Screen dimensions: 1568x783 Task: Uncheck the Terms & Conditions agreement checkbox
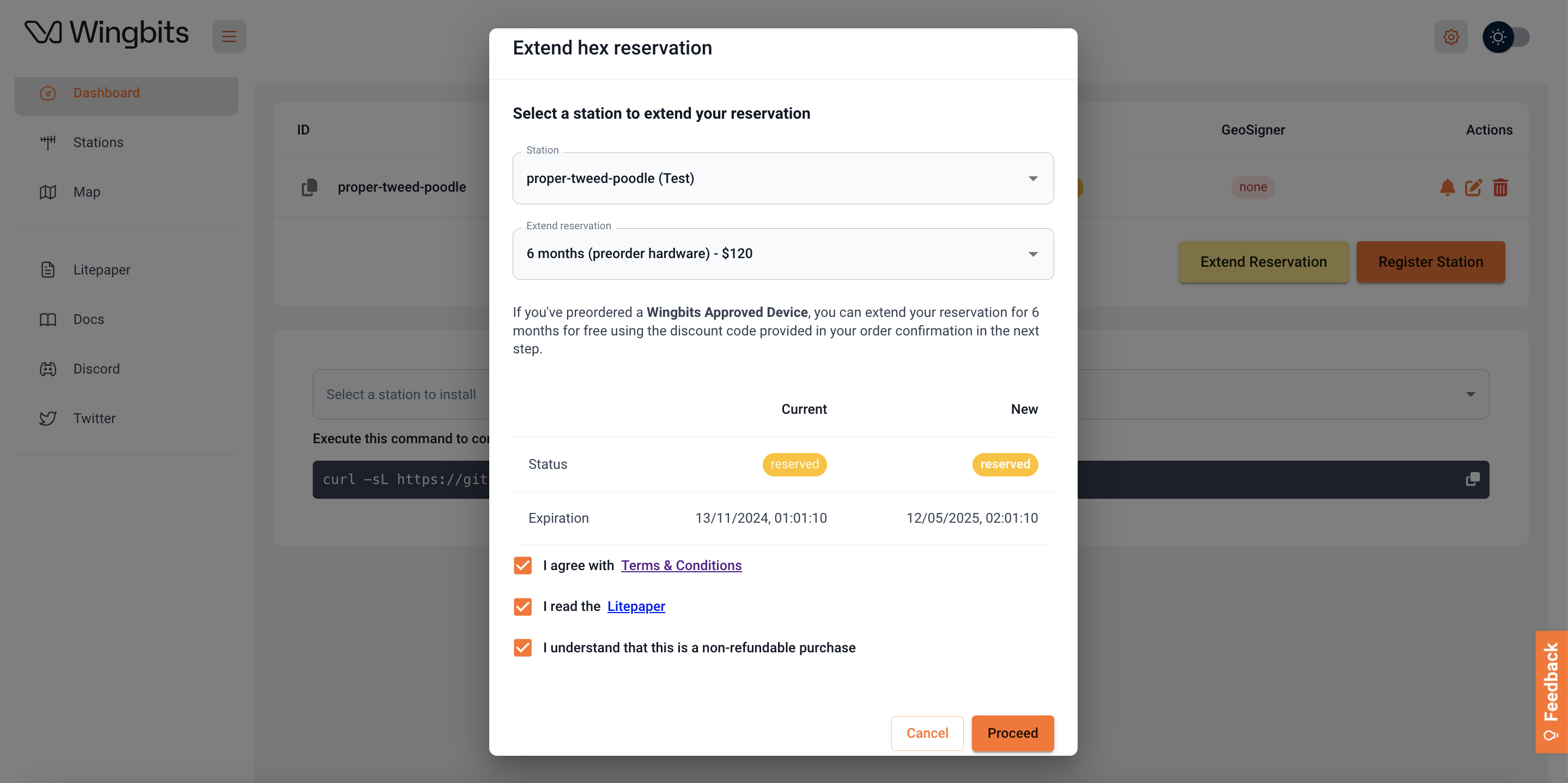[x=522, y=565]
